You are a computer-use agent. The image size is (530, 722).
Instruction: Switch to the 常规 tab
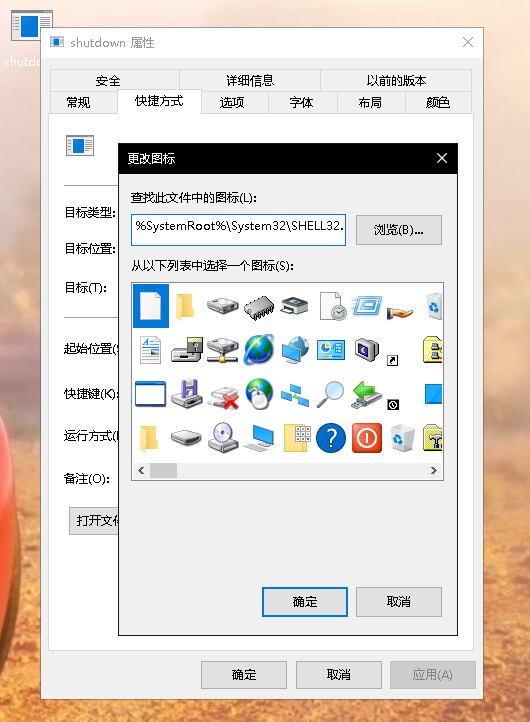83,102
